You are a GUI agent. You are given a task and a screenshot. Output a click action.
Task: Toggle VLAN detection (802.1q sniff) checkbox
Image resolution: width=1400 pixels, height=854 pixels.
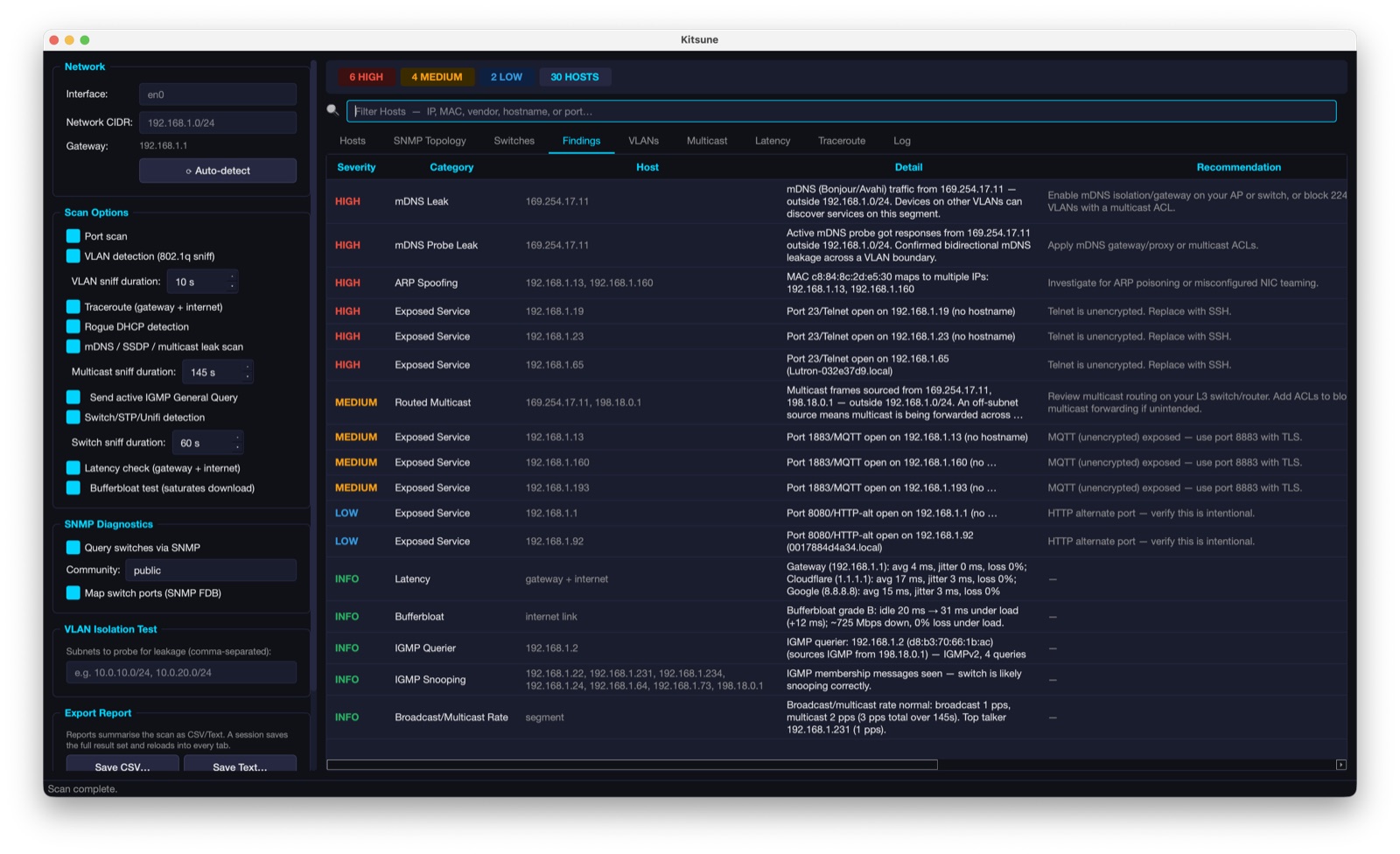[x=73, y=256]
